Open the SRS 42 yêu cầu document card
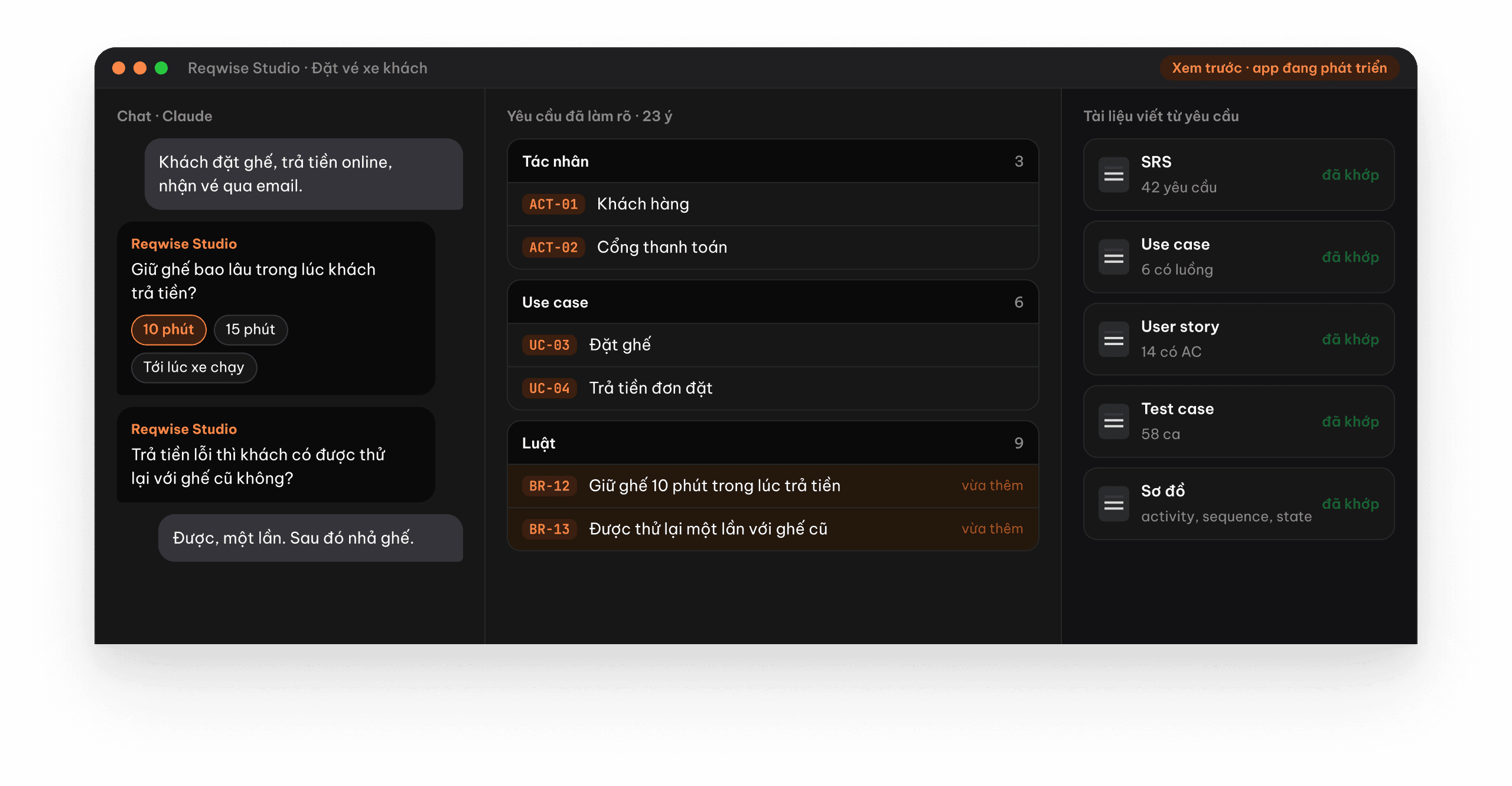 click(x=1239, y=175)
